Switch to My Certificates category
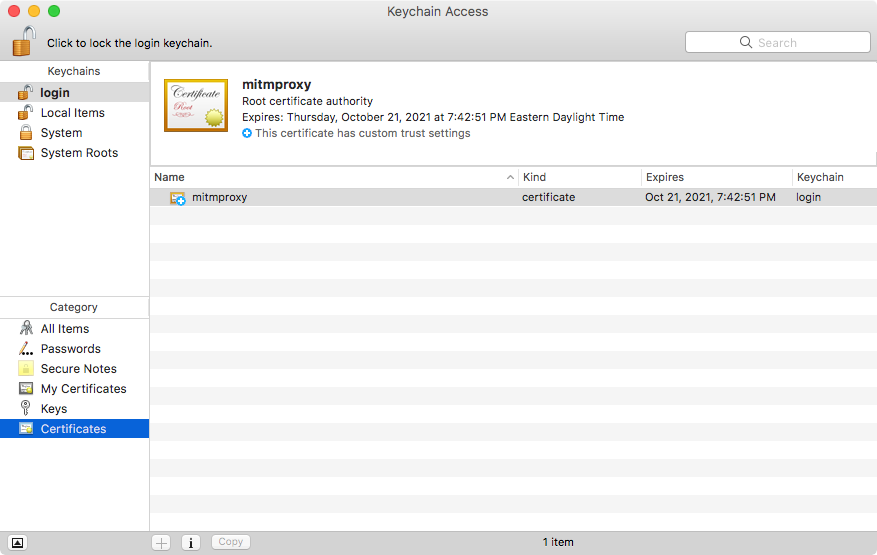The height and width of the screenshot is (555, 877). click(83, 389)
